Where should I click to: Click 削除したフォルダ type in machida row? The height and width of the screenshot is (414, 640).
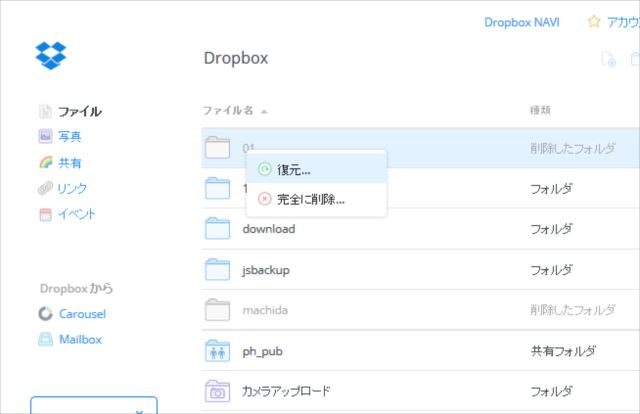tap(573, 310)
